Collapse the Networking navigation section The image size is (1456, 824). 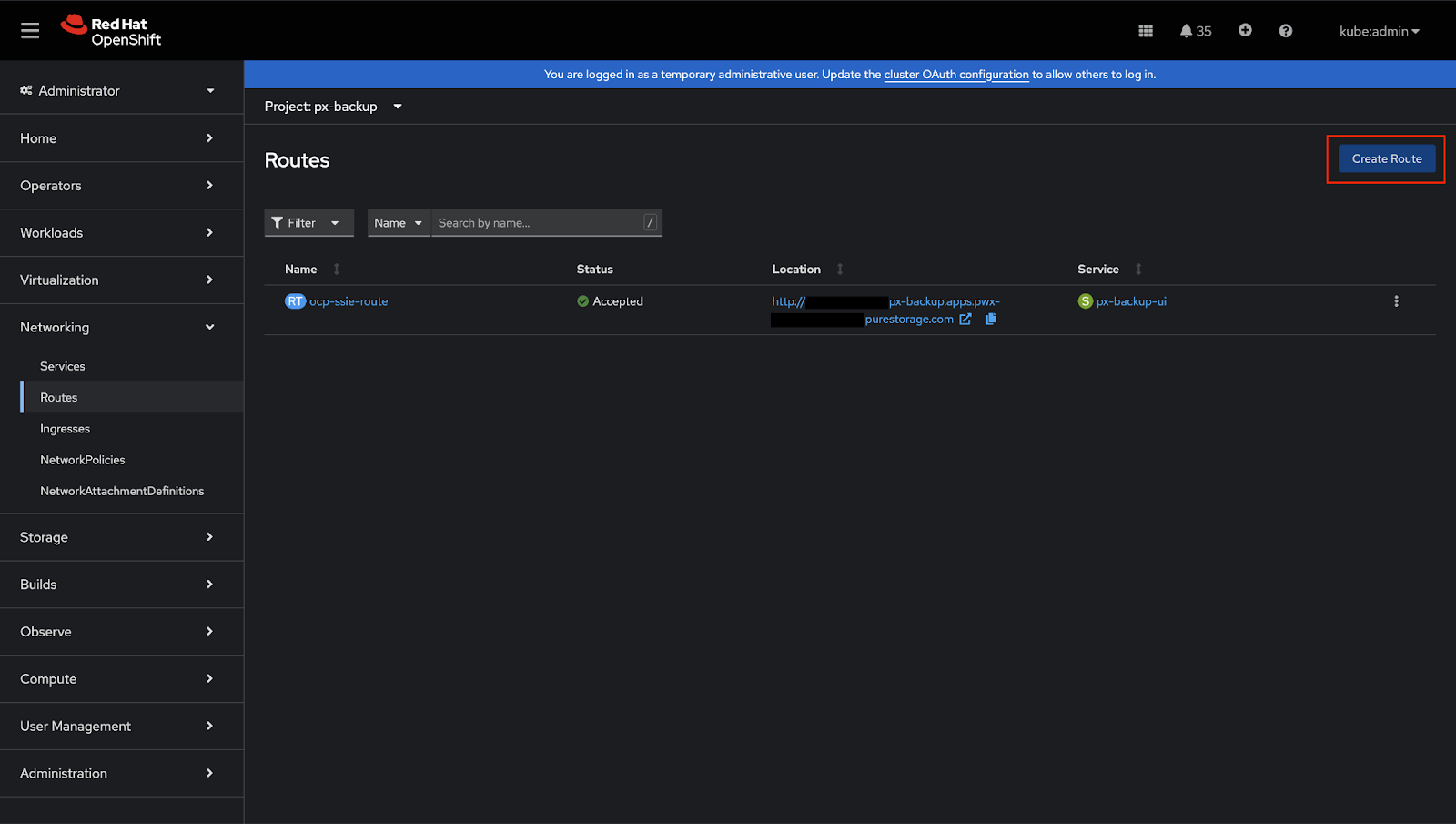[116, 327]
